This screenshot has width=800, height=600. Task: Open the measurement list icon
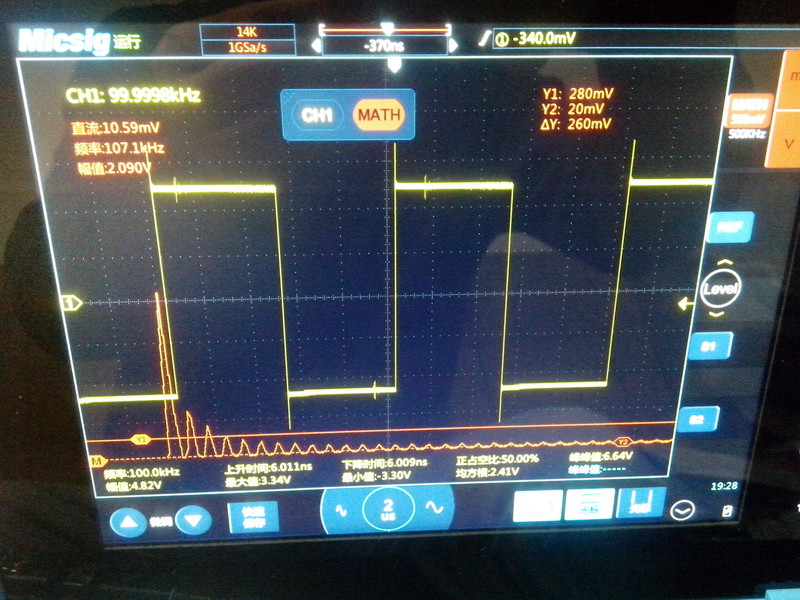[588, 505]
